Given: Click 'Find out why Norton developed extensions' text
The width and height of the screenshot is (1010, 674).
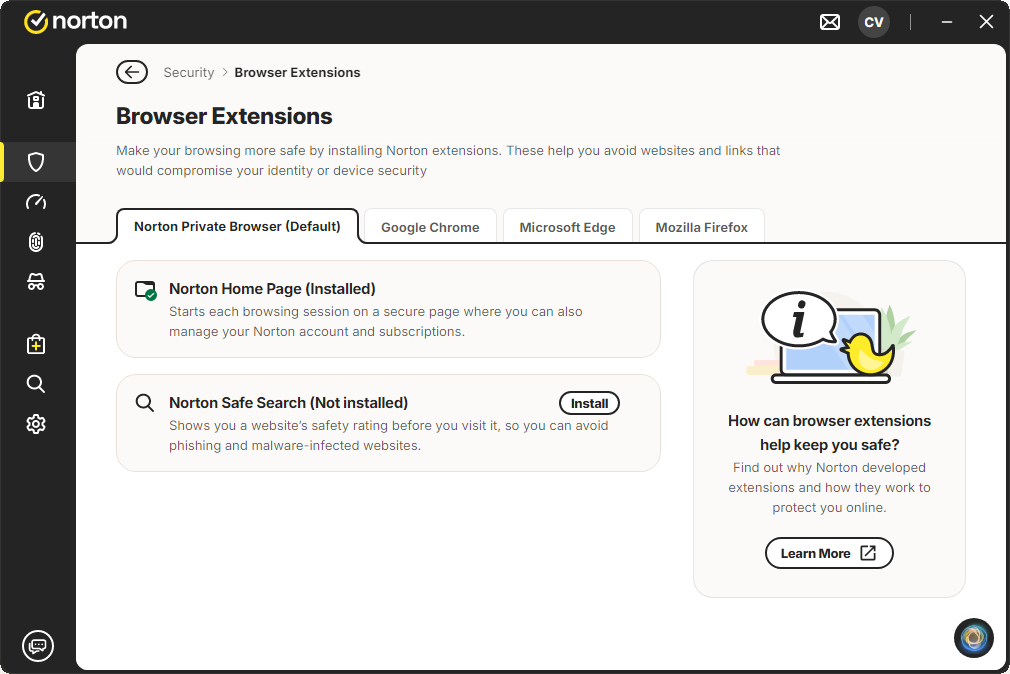Looking at the screenshot, I should point(829,487).
